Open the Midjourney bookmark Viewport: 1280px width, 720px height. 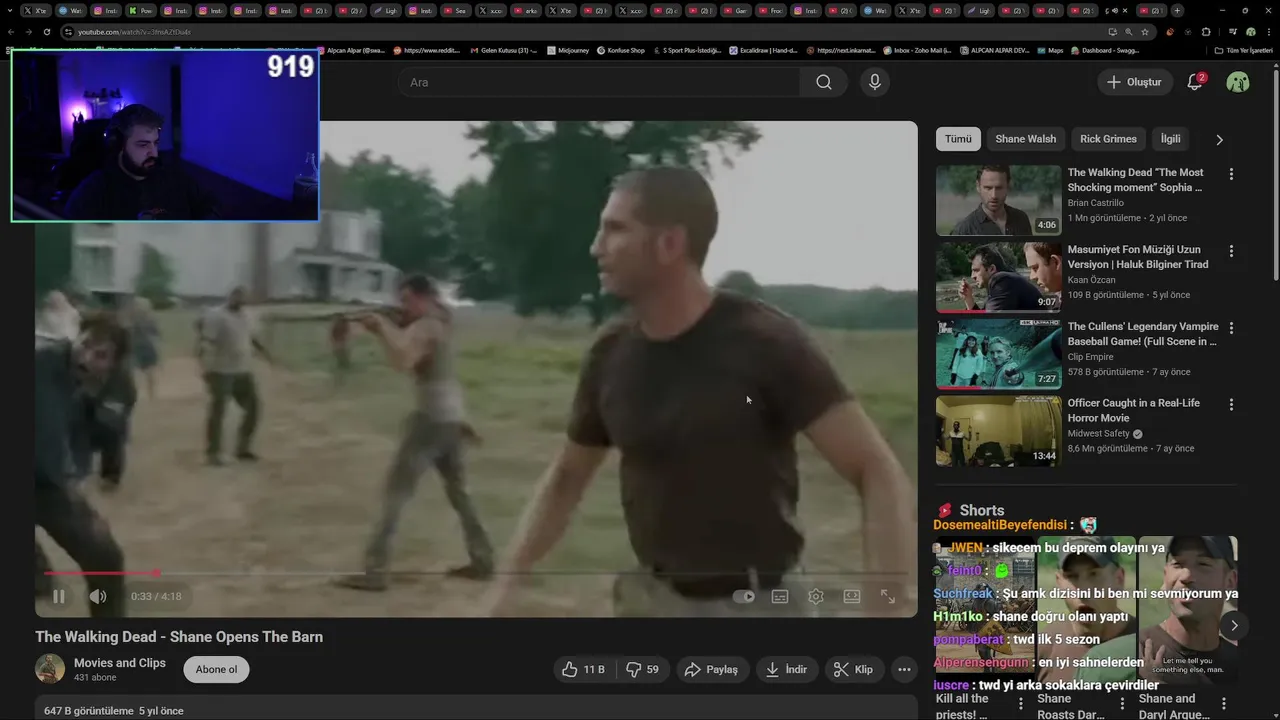567,50
